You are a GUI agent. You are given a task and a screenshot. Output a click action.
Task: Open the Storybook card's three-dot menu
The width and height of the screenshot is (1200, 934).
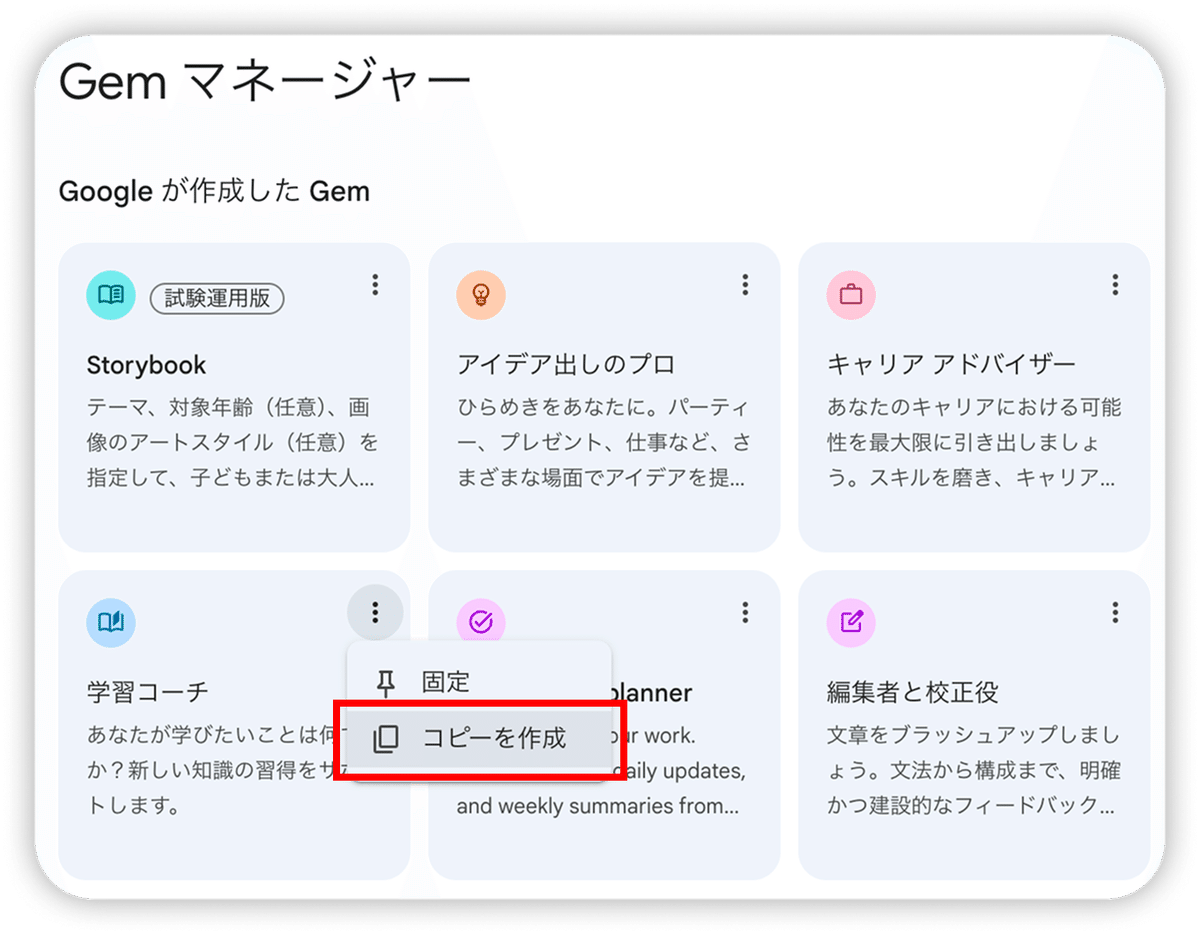[x=375, y=285]
